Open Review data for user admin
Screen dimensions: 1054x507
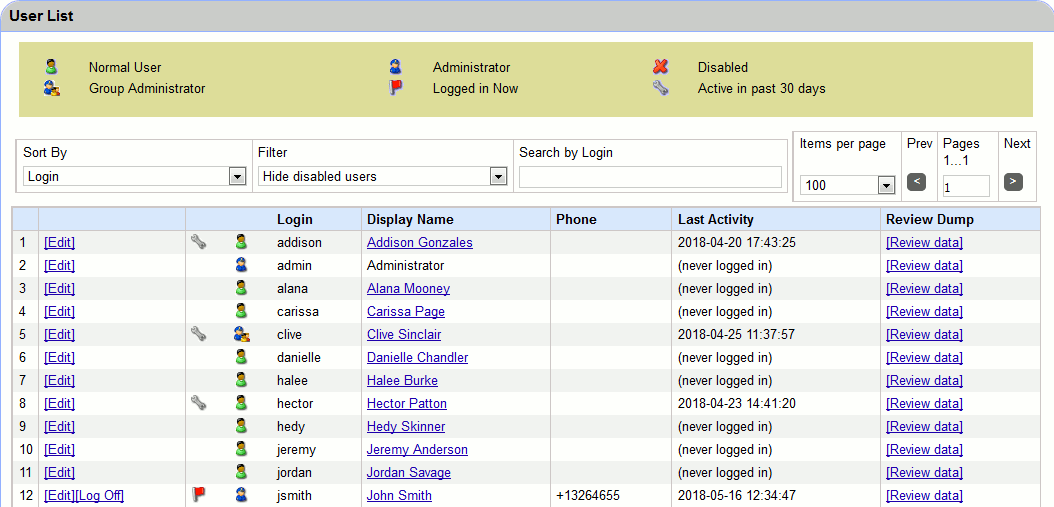[924, 265]
